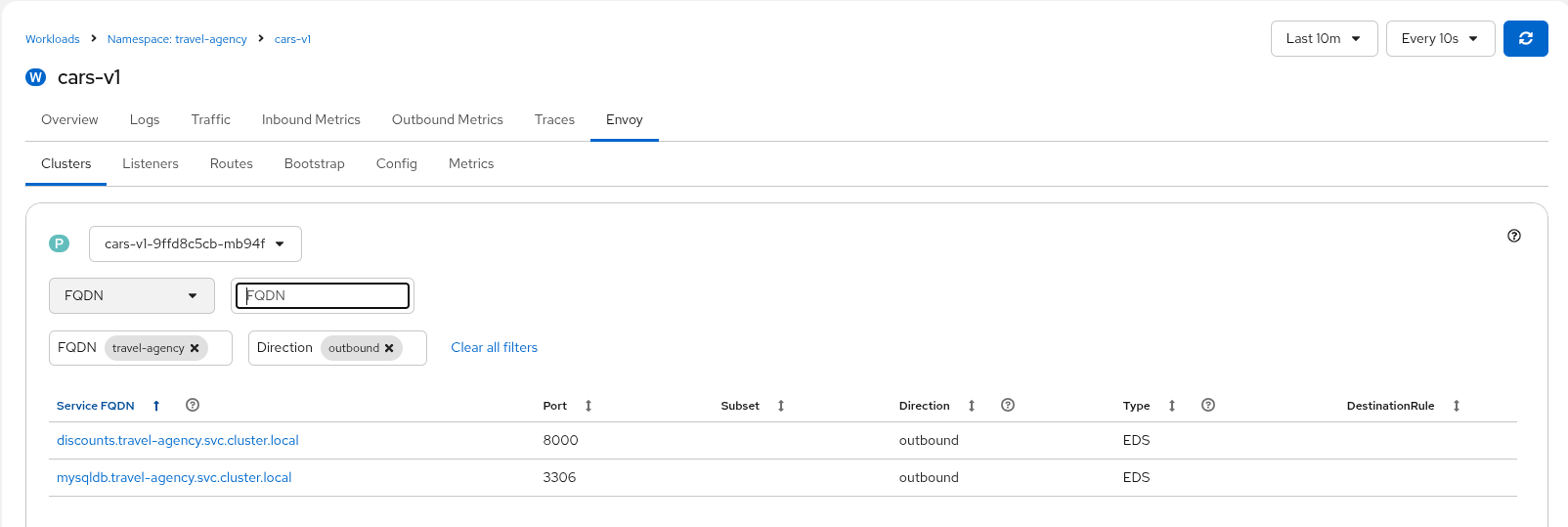Click the W workload badge icon

(36, 77)
